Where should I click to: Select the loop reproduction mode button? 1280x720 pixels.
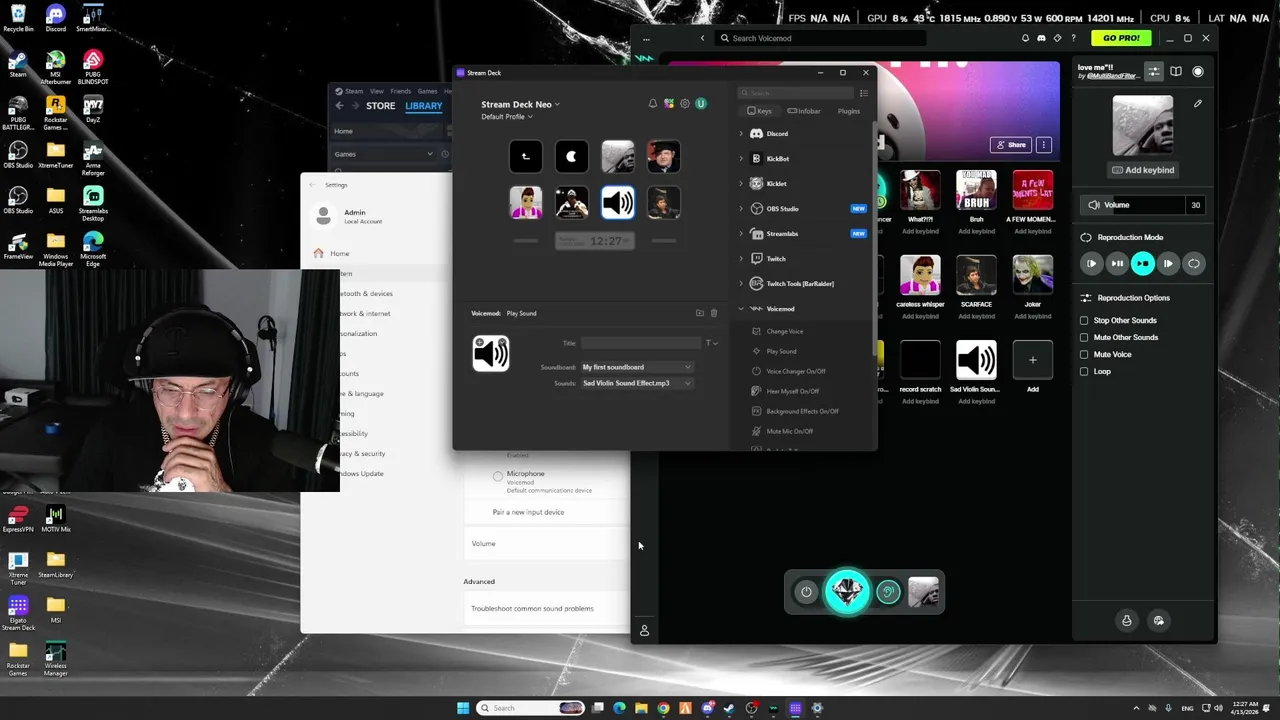1194,263
